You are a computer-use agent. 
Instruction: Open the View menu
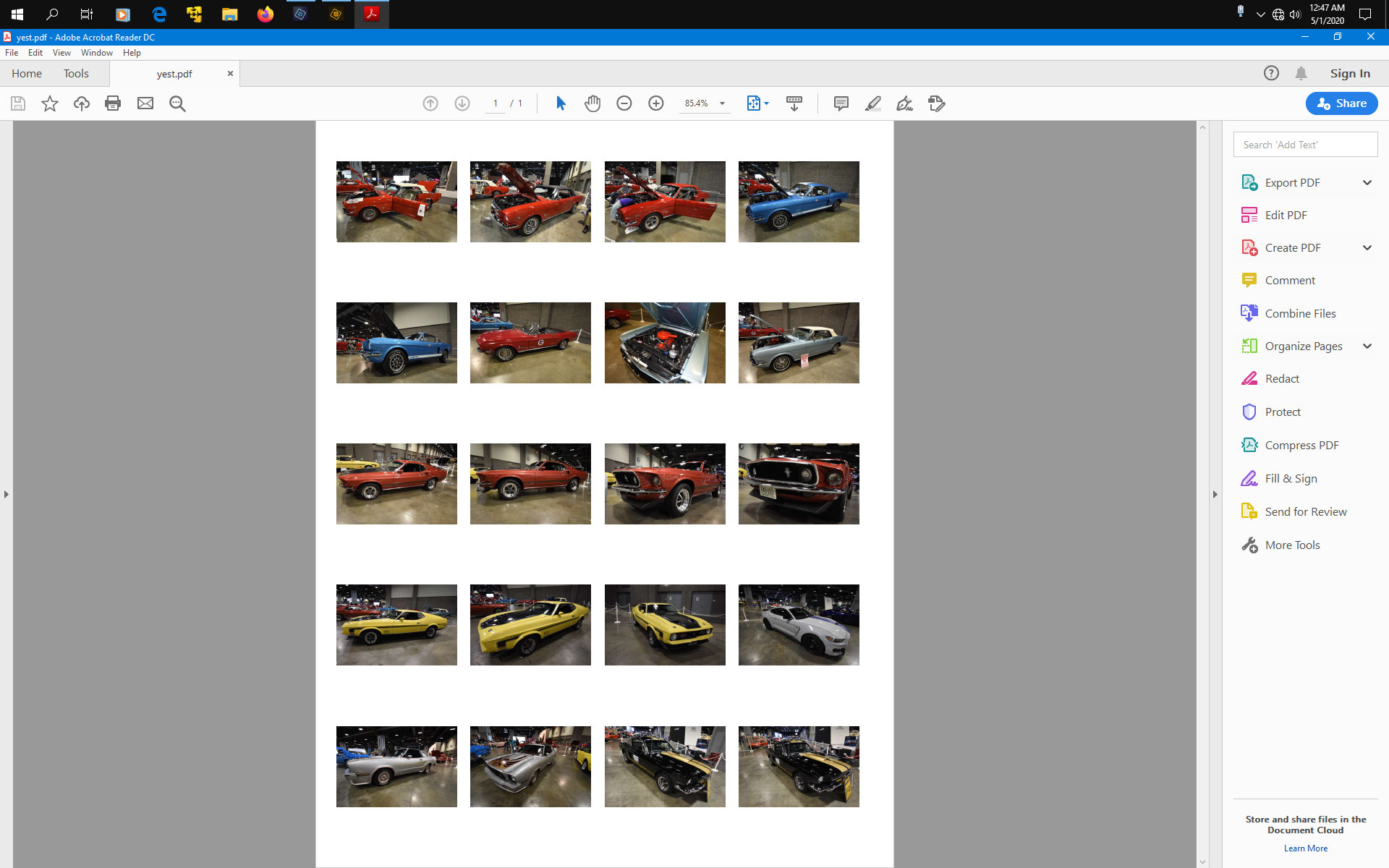pyautogui.click(x=61, y=52)
